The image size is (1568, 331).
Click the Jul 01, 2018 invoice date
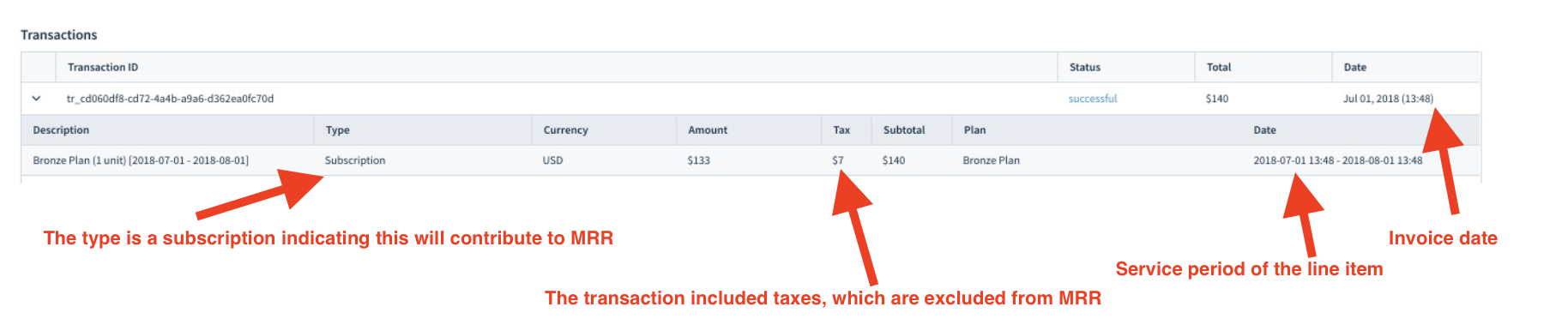(x=1388, y=99)
